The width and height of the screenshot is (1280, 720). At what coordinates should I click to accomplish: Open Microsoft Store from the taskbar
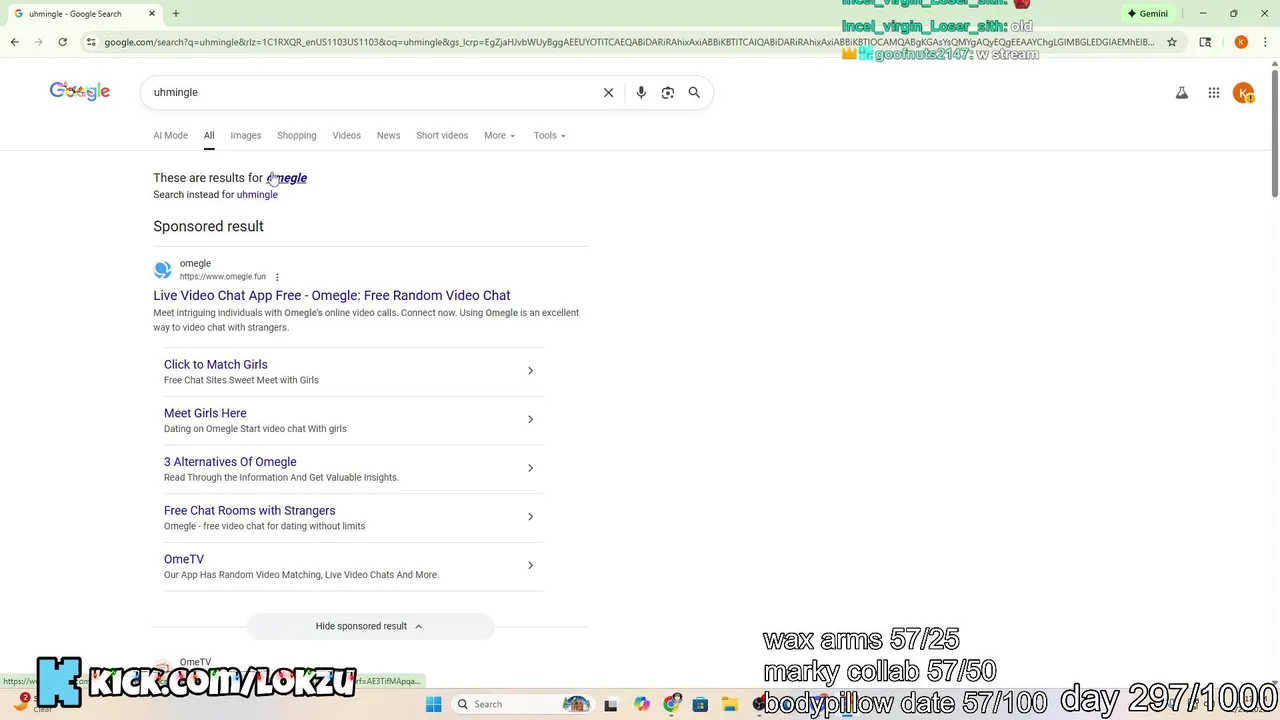click(701, 704)
